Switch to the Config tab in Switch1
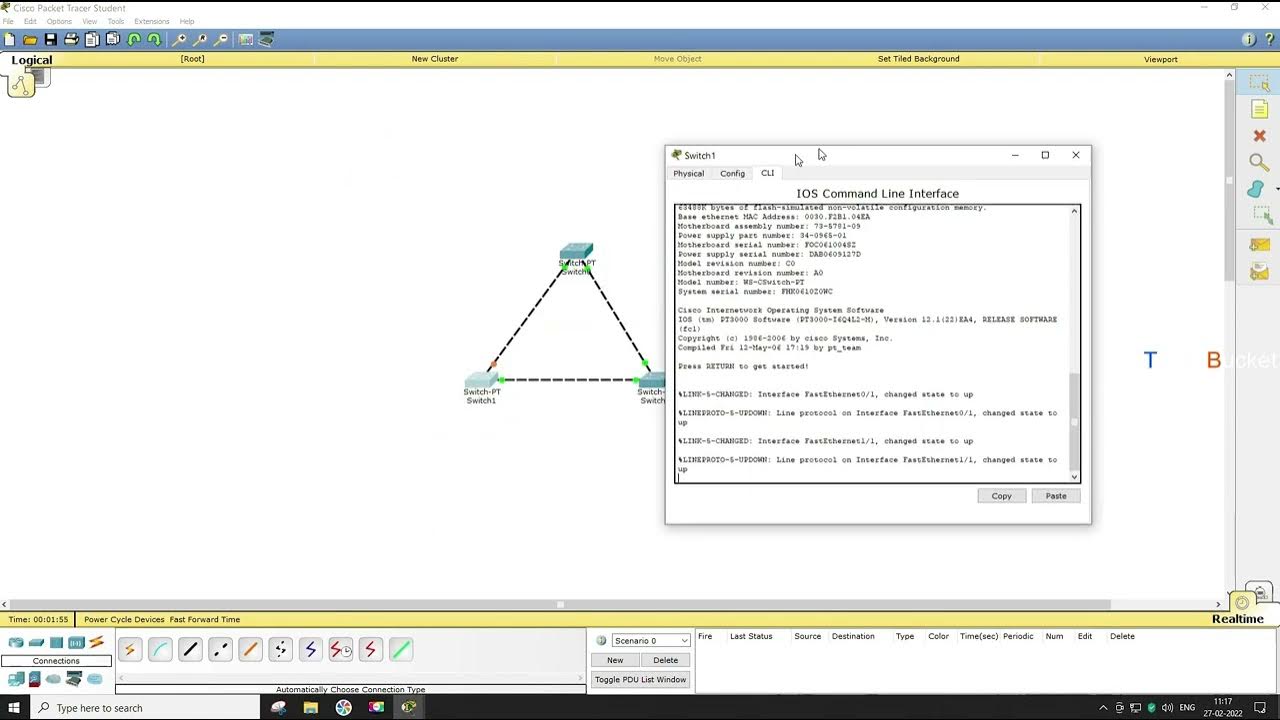1280x720 pixels. coord(732,173)
